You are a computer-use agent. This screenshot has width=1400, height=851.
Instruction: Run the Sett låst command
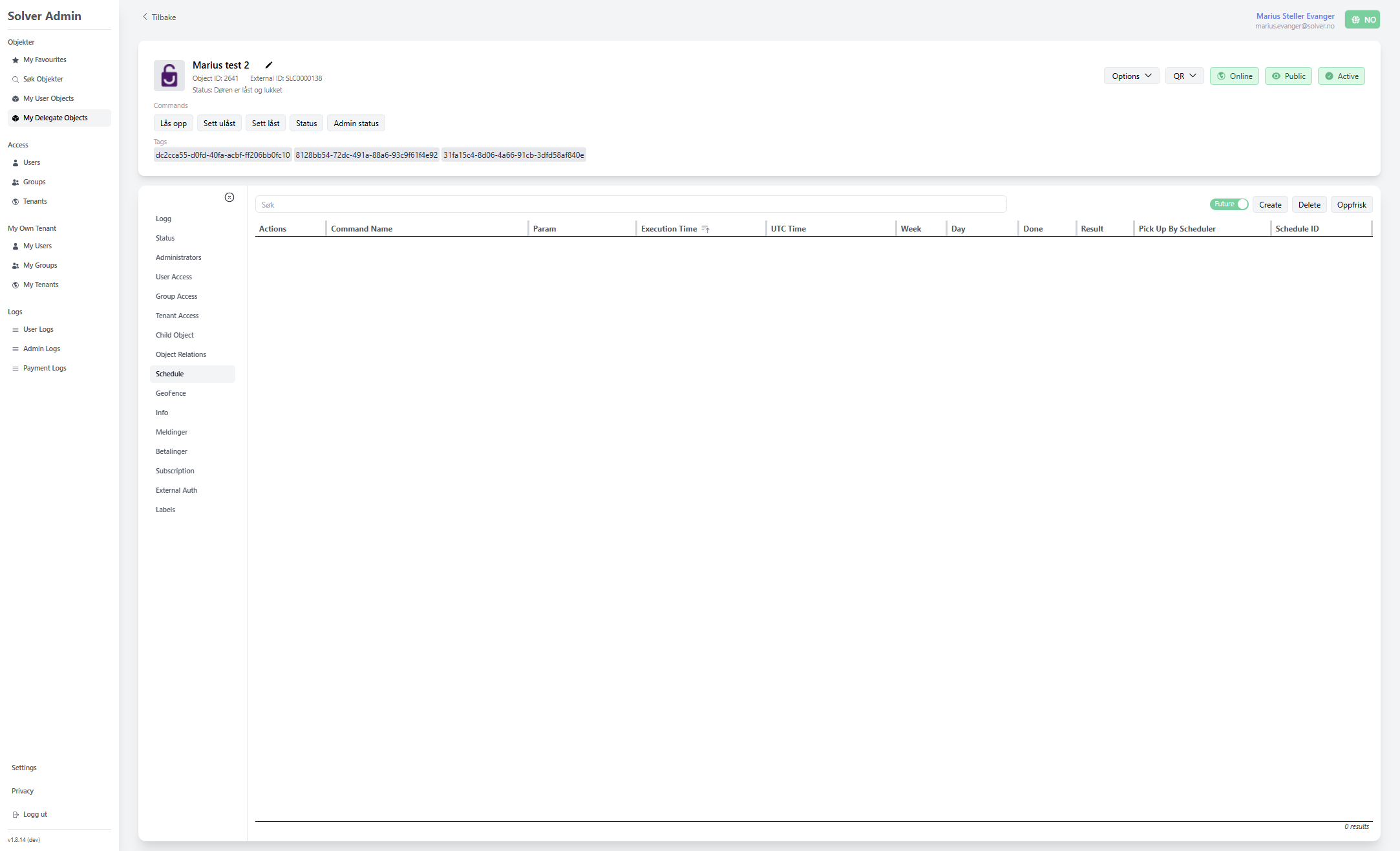click(x=266, y=124)
